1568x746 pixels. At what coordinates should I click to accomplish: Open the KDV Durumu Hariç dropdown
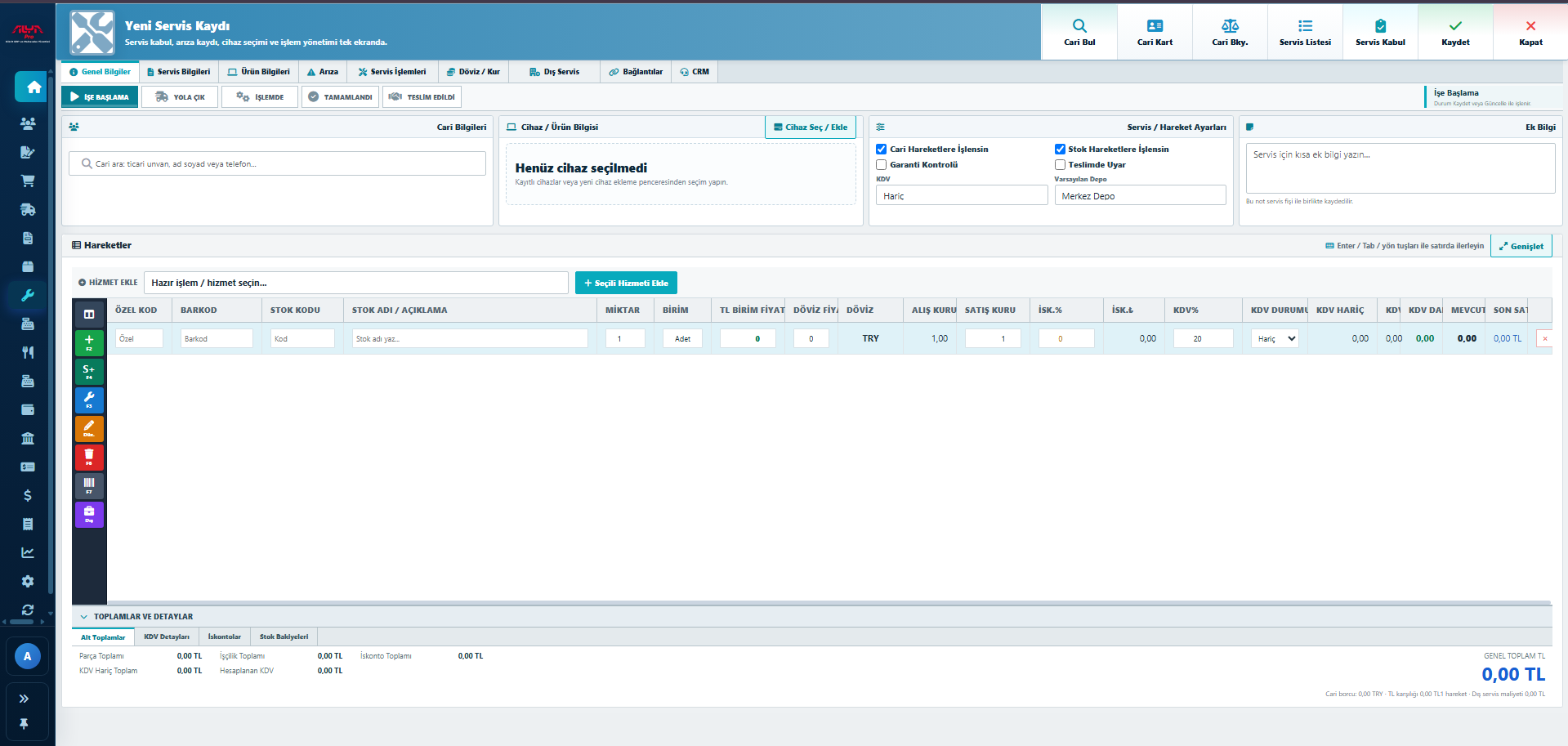1275,338
